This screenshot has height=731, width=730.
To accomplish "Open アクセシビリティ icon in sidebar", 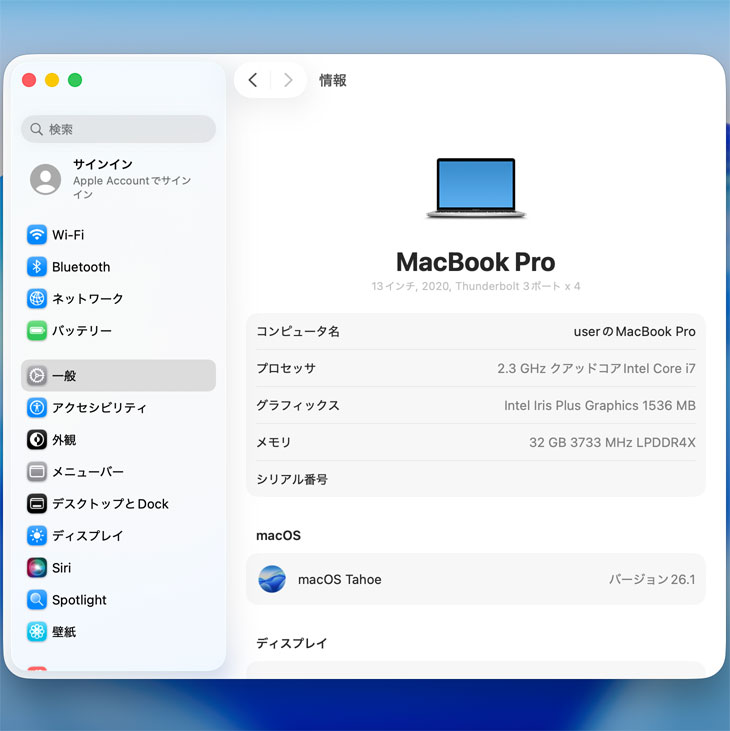I will tap(37, 408).
